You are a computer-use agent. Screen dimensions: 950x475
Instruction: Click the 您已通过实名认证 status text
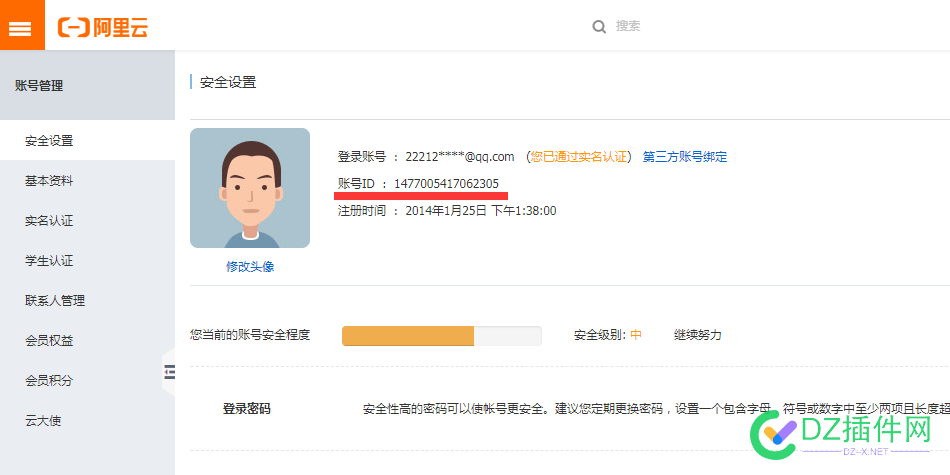click(578, 157)
